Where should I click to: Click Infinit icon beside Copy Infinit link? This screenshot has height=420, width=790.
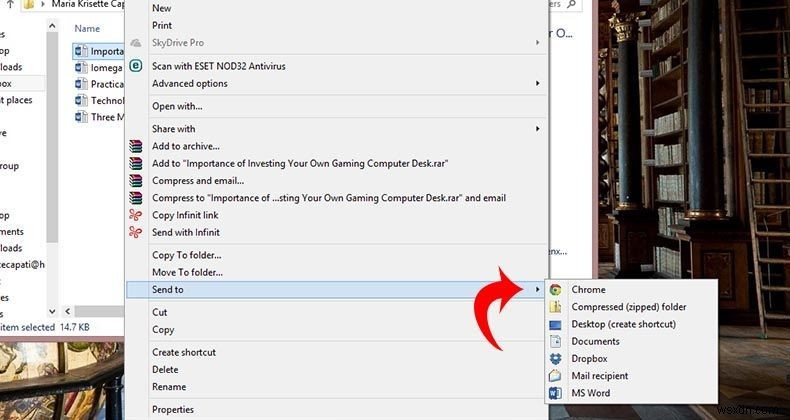coord(135,215)
